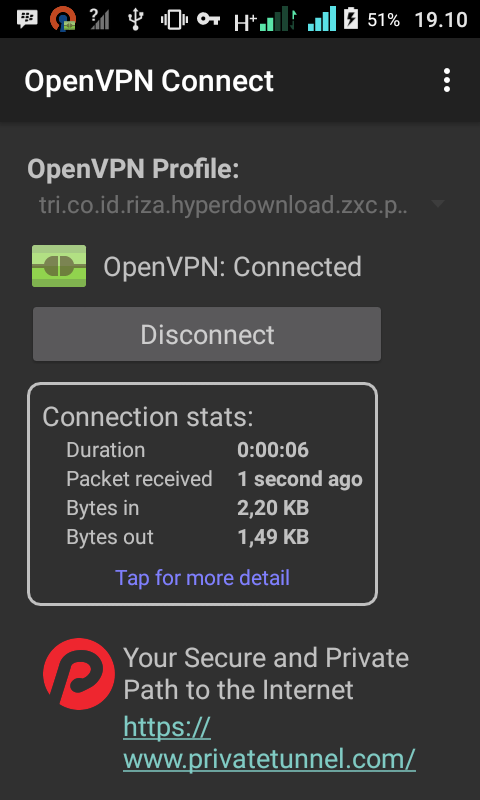Tap the 19.10 clock in status bar
This screenshot has width=480, height=800.
click(x=441, y=19)
